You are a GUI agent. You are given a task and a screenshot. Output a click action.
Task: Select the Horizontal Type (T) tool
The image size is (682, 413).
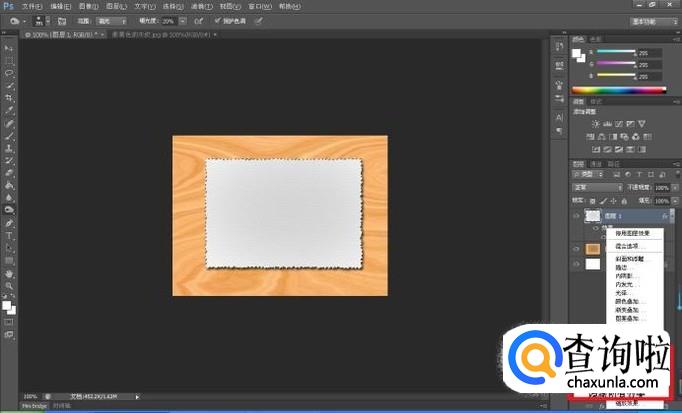(10, 235)
